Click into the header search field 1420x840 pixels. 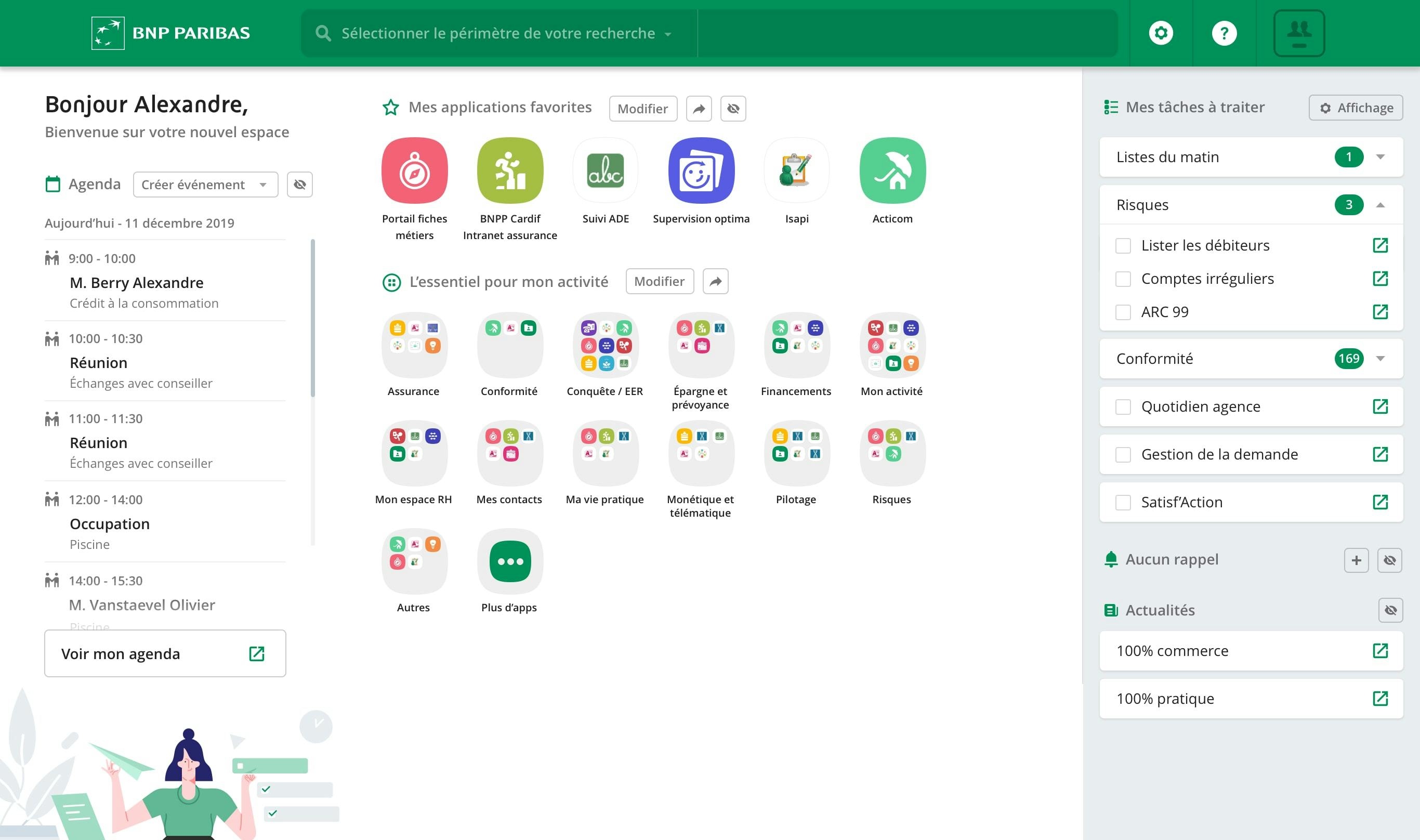click(x=907, y=33)
